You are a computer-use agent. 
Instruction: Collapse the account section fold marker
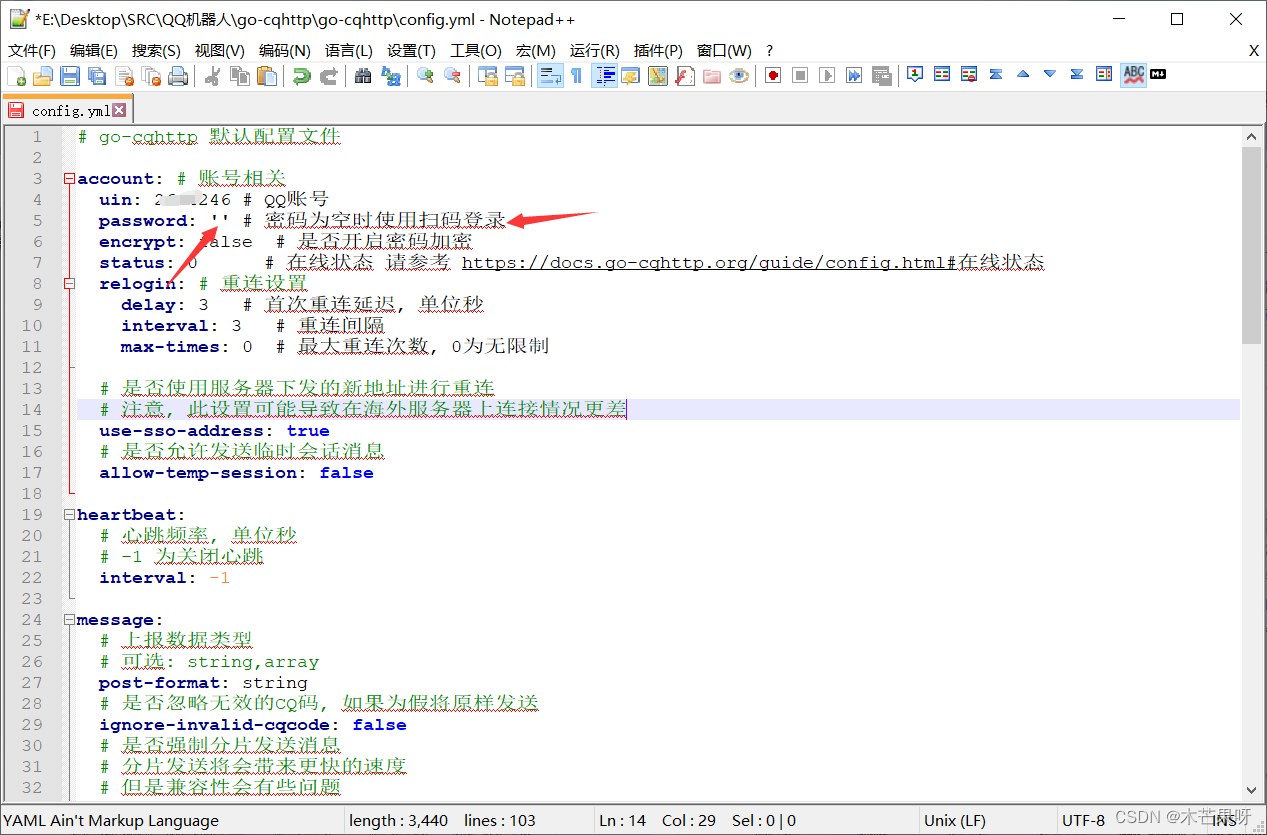pyautogui.click(x=69, y=179)
